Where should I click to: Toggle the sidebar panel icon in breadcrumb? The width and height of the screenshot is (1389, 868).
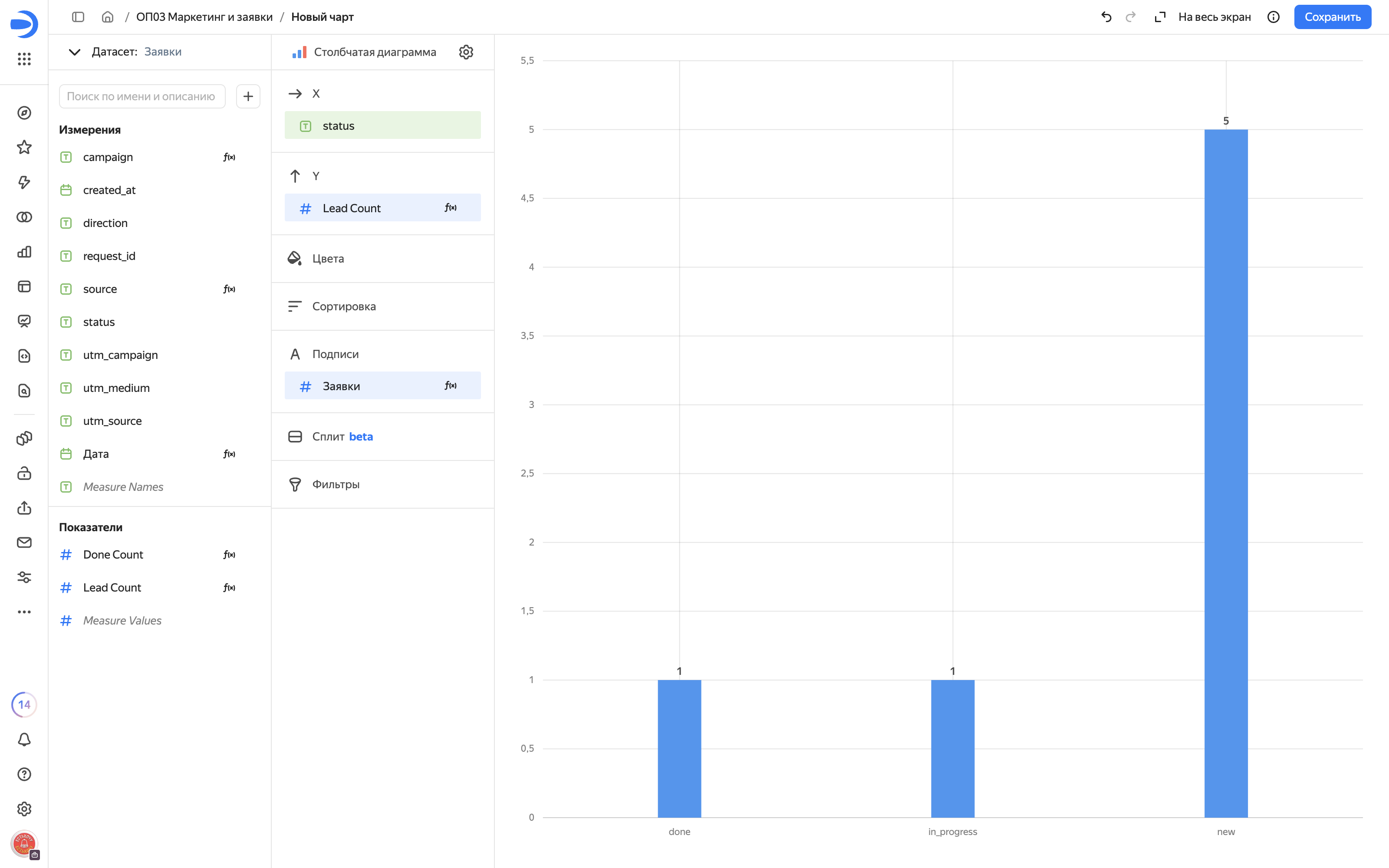[78, 17]
